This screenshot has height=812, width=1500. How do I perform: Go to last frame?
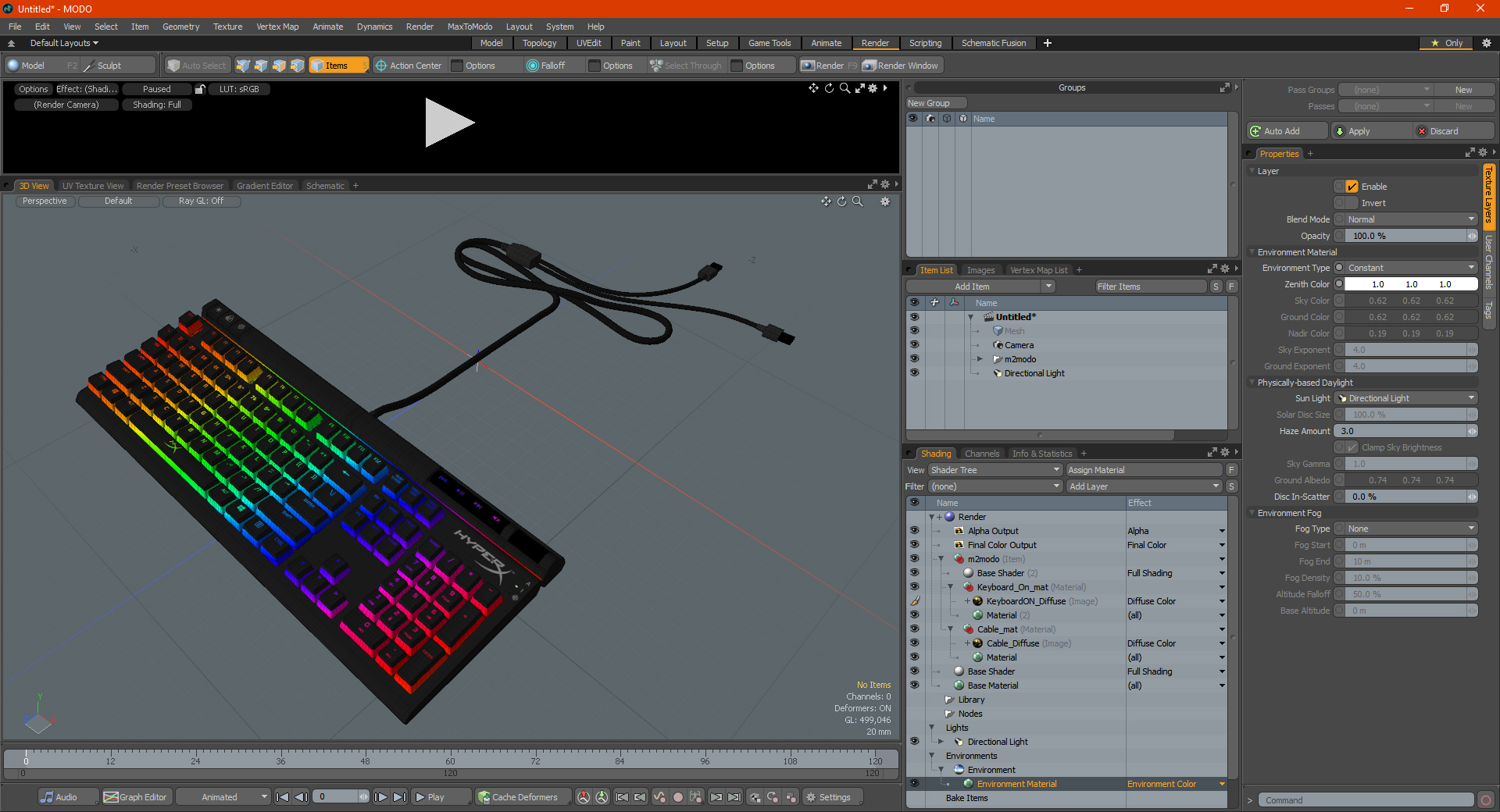[399, 797]
